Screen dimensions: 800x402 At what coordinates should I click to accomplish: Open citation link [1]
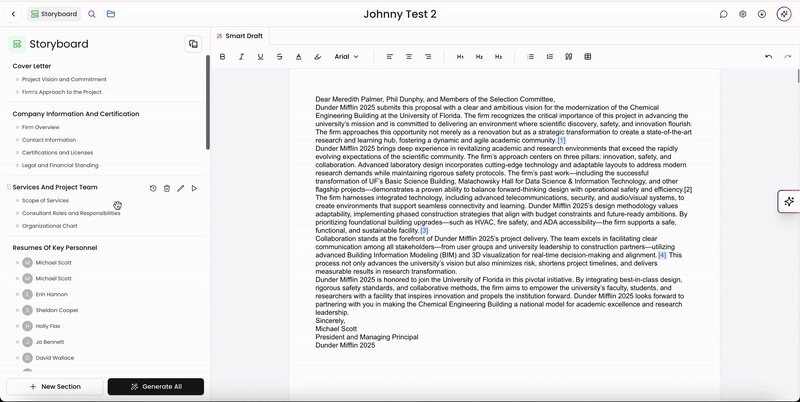(x=561, y=140)
